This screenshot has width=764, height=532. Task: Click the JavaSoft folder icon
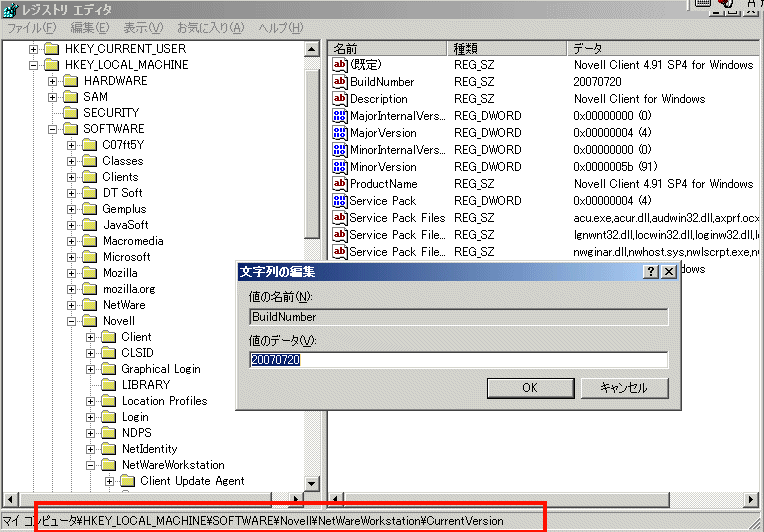tap(90, 225)
